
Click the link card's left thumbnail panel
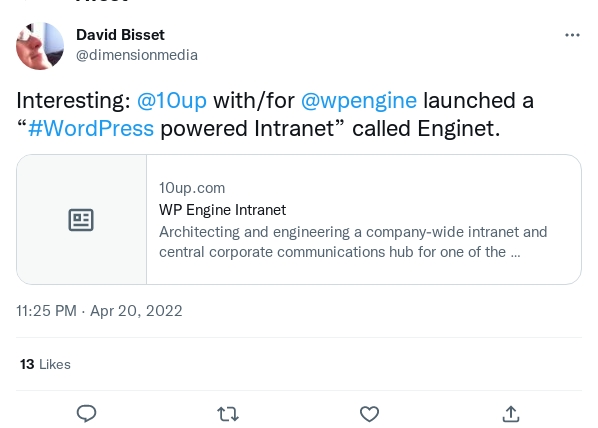[82, 219]
